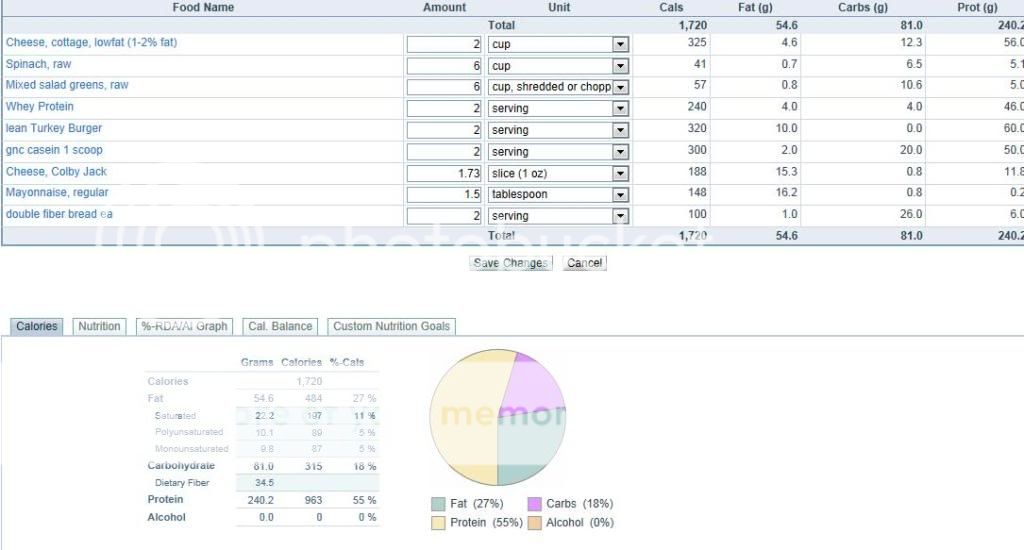Open unit dropdown for Whey Protein row
This screenshot has width=1024, height=550.
(x=620, y=109)
